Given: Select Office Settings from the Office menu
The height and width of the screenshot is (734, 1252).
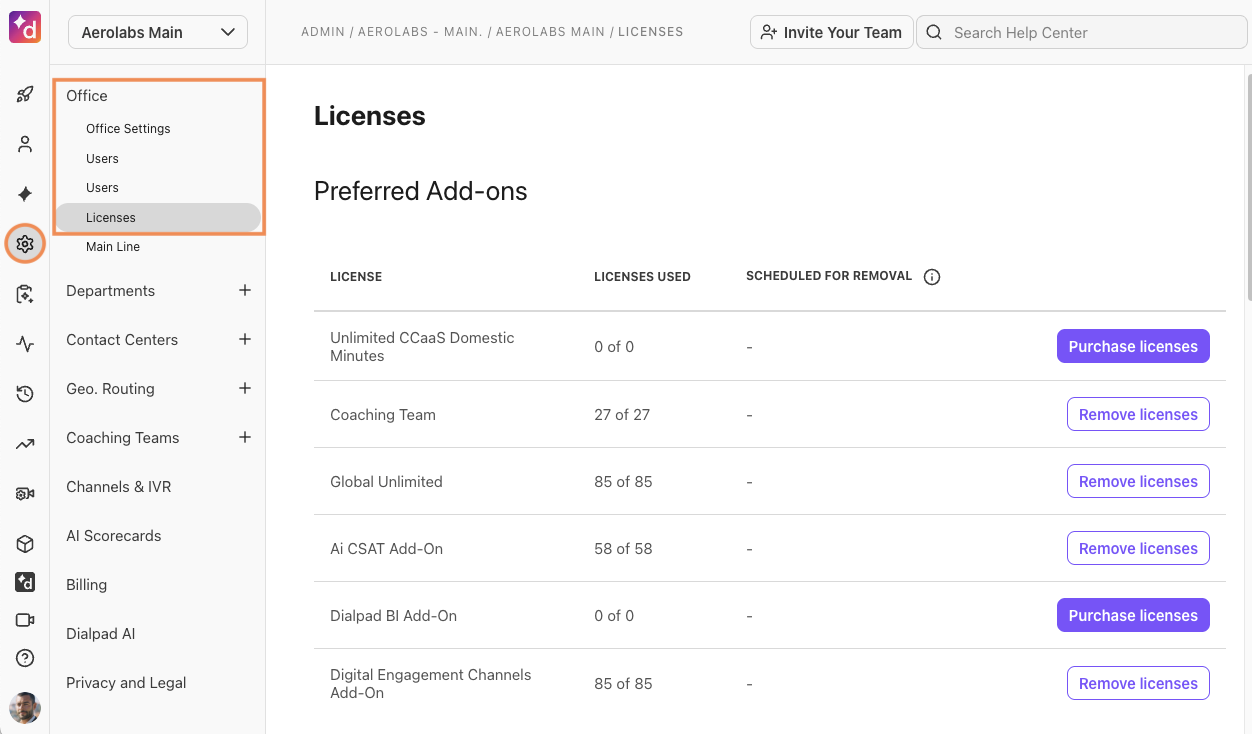Looking at the screenshot, I should point(128,128).
